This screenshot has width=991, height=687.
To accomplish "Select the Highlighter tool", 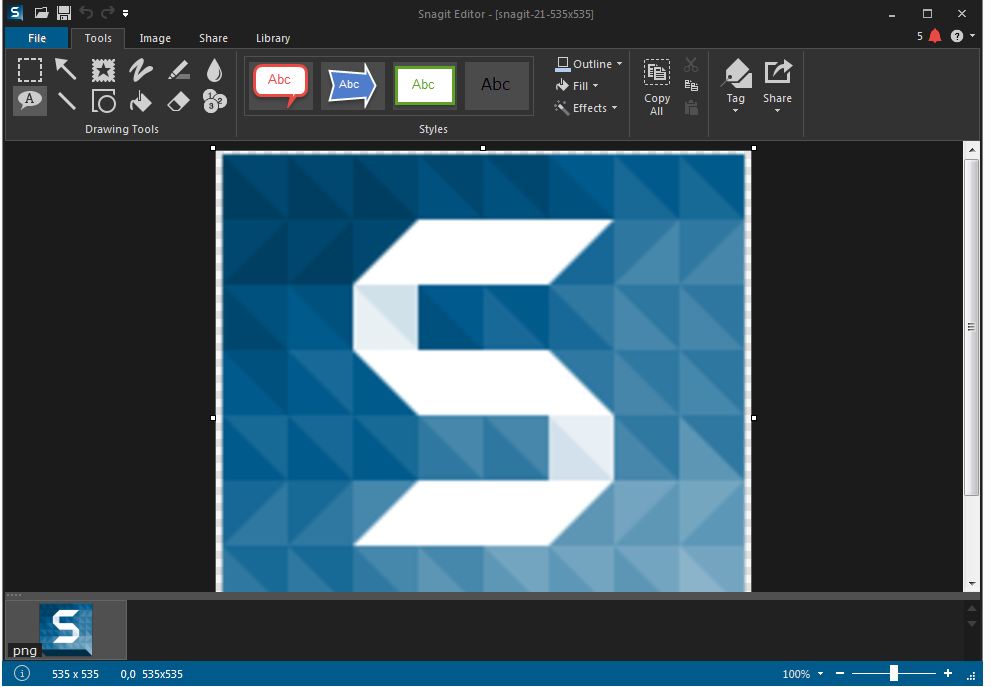I will (x=179, y=70).
